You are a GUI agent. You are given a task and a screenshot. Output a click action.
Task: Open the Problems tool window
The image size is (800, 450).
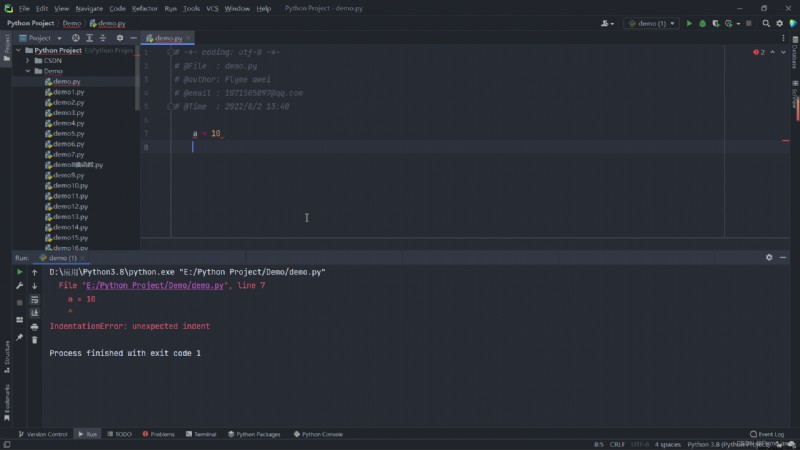[159, 434]
